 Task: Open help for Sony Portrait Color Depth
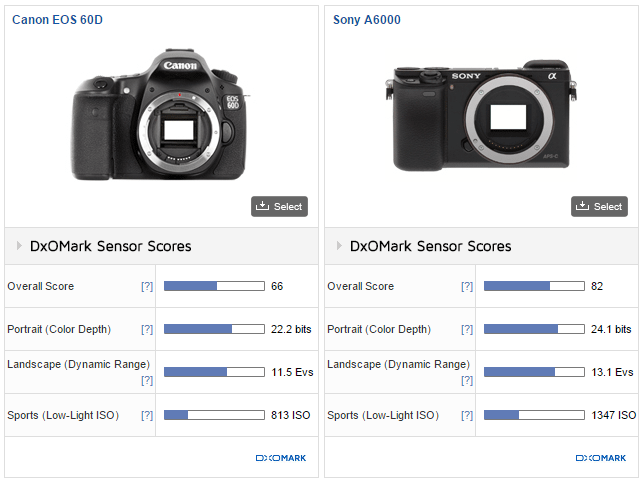467,329
